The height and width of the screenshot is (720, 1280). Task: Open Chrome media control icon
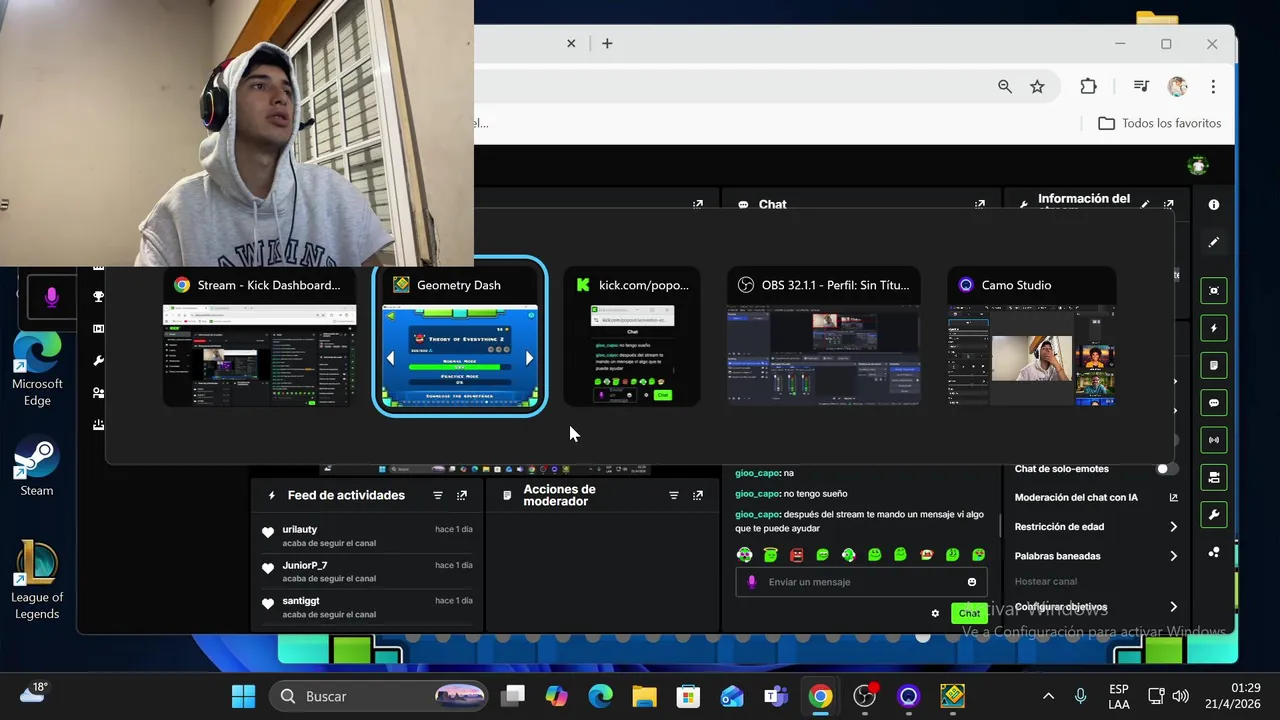1141,87
